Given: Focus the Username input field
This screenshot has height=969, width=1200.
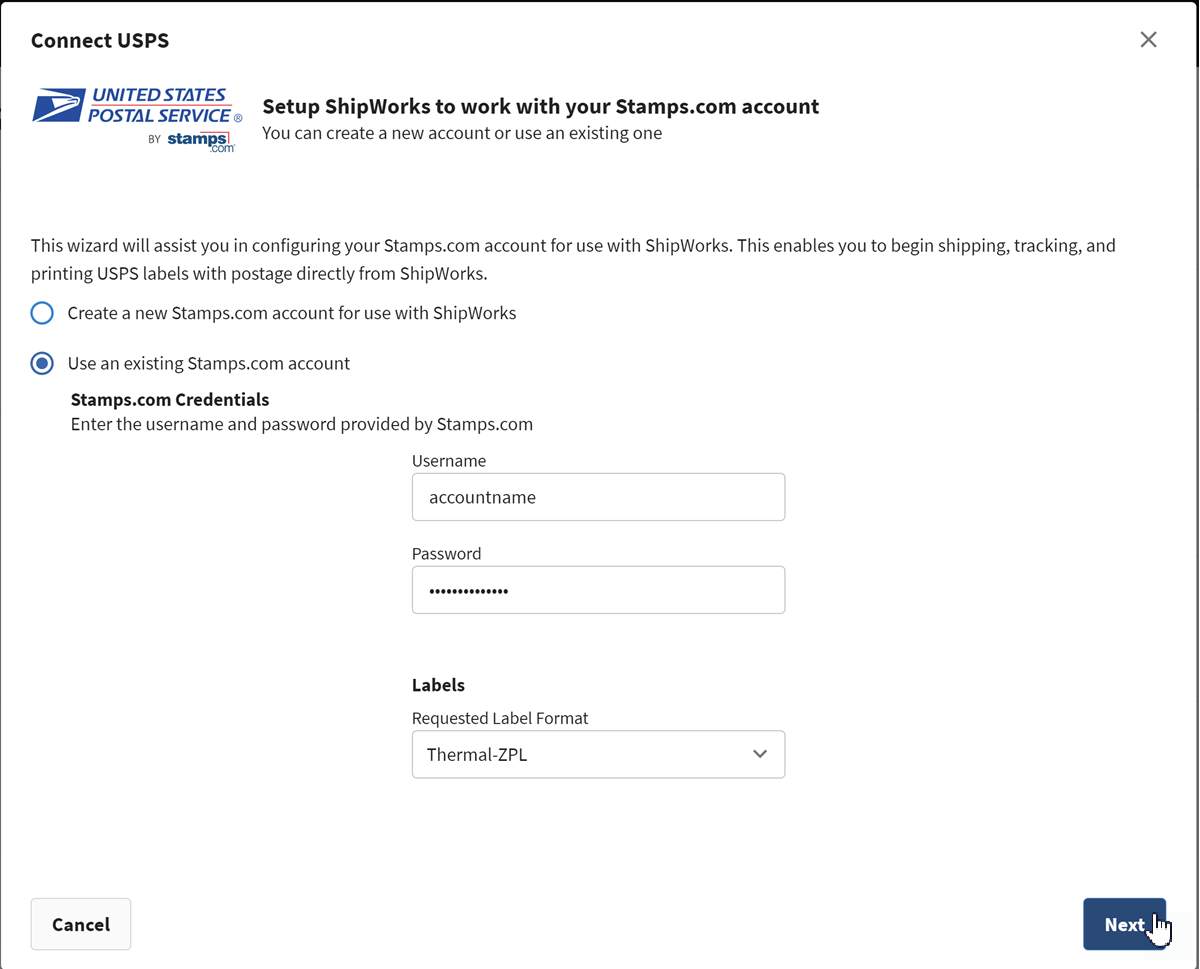Looking at the screenshot, I should pos(598,497).
